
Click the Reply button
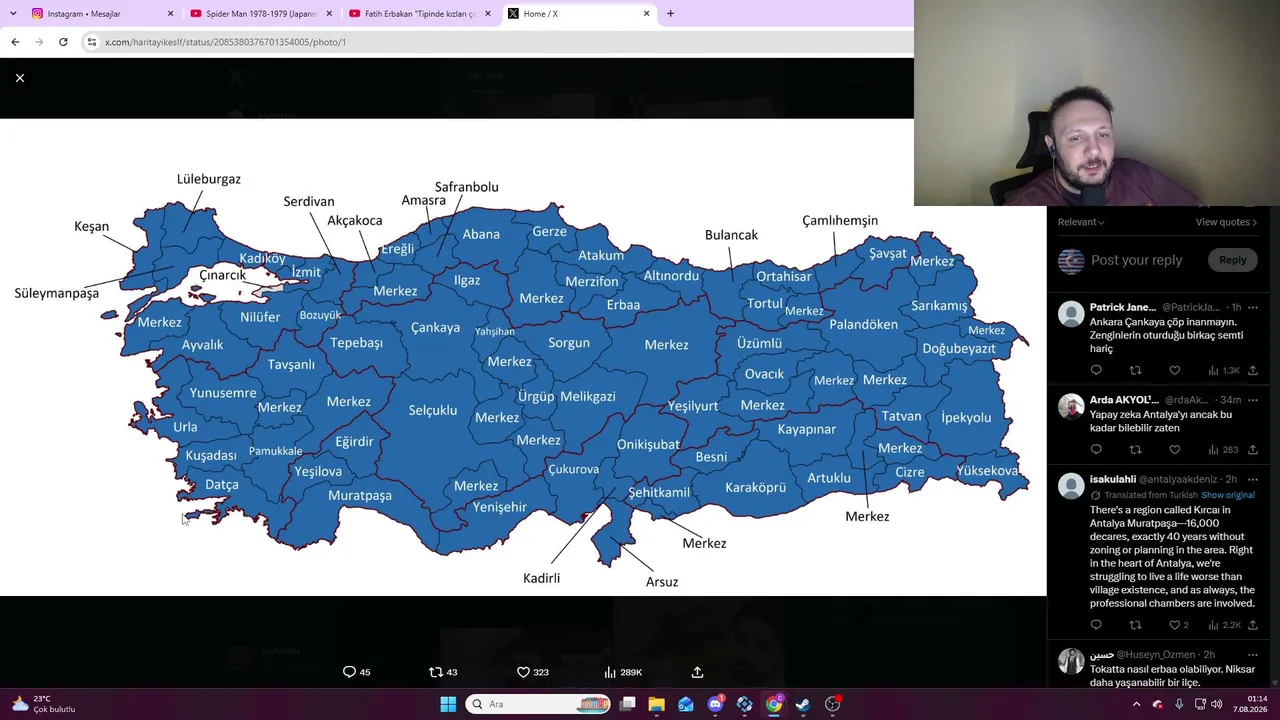tap(1232, 260)
